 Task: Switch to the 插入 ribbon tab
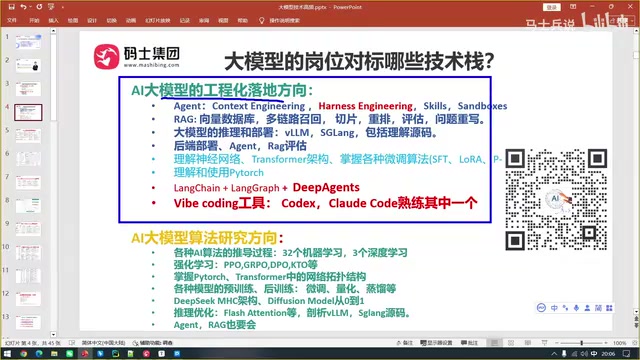53,20
